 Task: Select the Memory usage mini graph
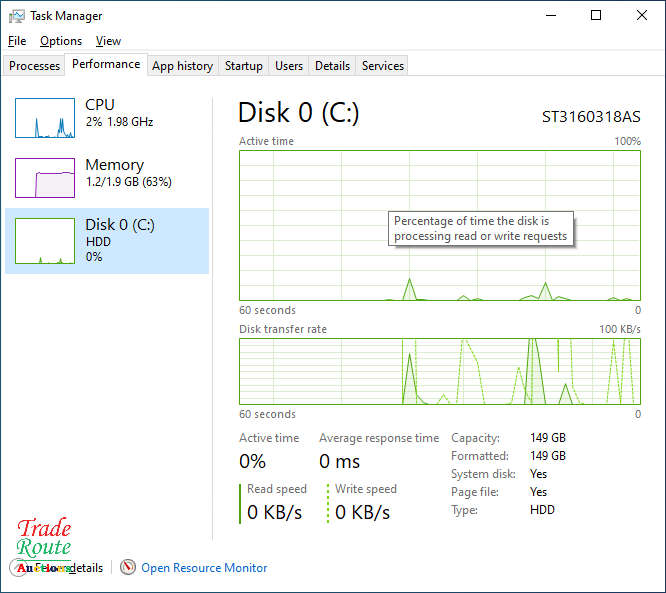[x=45, y=178]
